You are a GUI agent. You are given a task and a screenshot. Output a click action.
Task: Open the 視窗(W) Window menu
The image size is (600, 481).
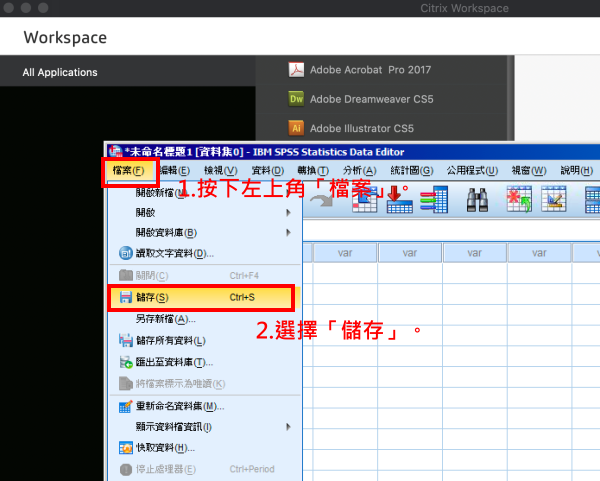pos(529,171)
